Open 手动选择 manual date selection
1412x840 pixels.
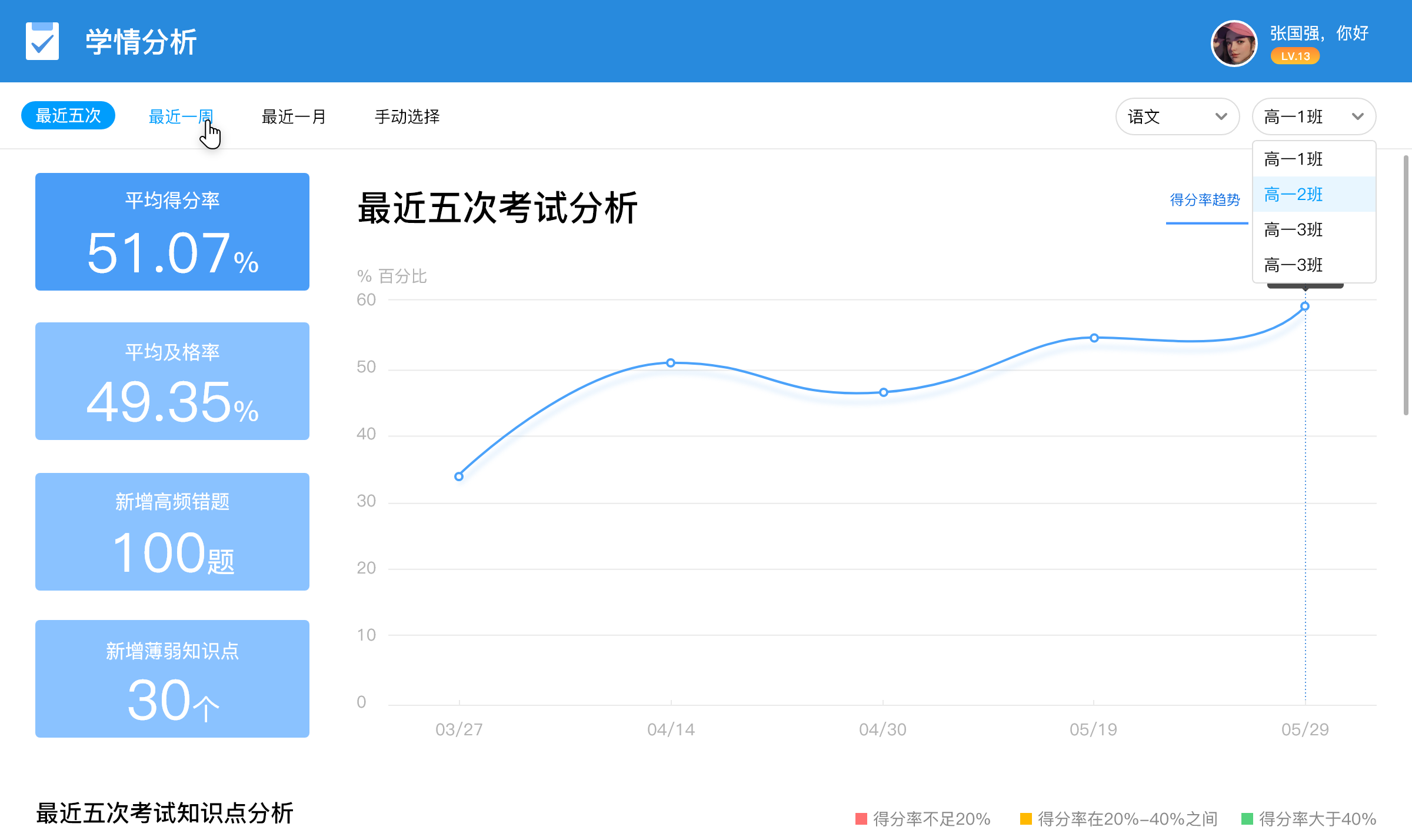(407, 116)
